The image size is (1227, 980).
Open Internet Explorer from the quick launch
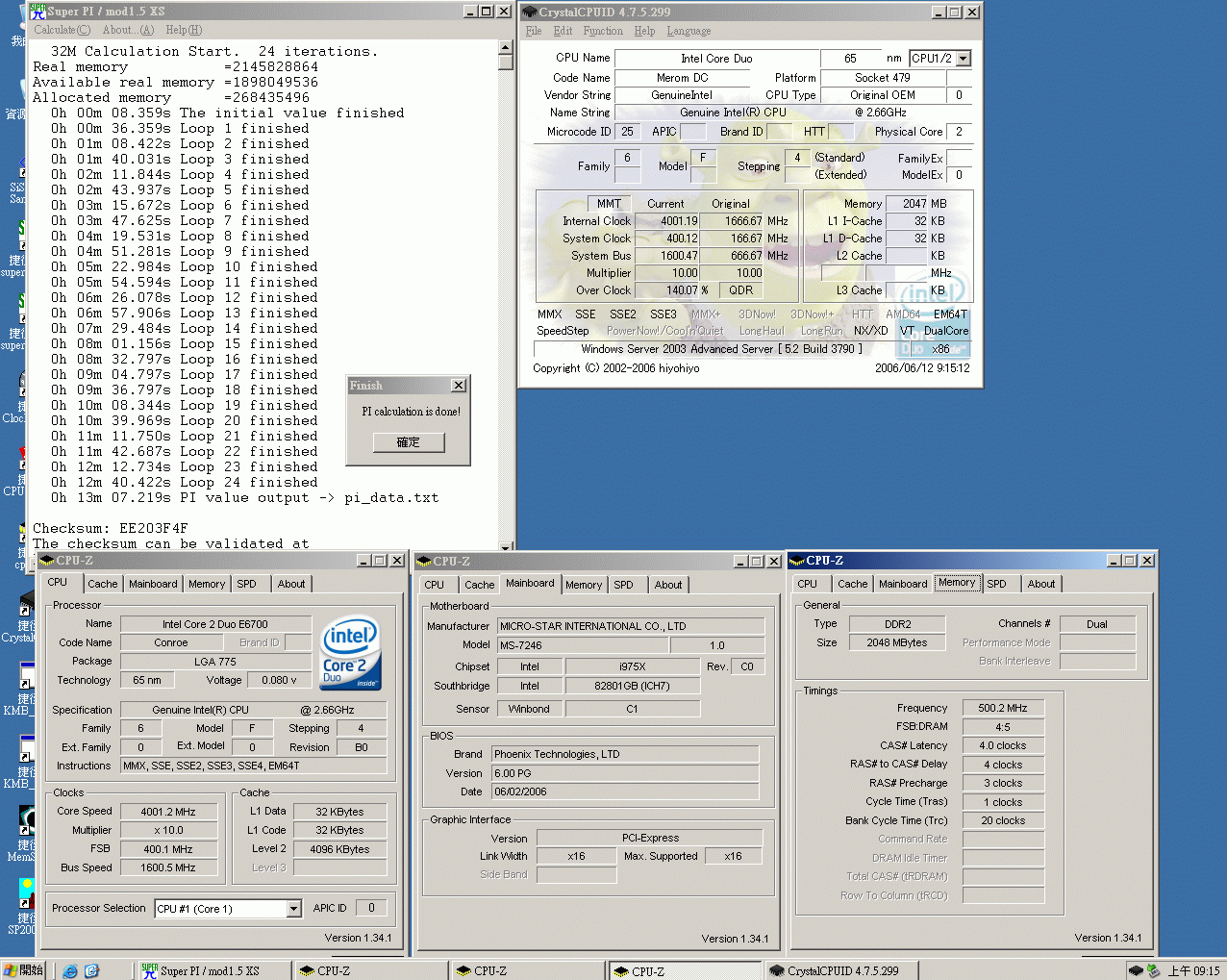pos(70,970)
